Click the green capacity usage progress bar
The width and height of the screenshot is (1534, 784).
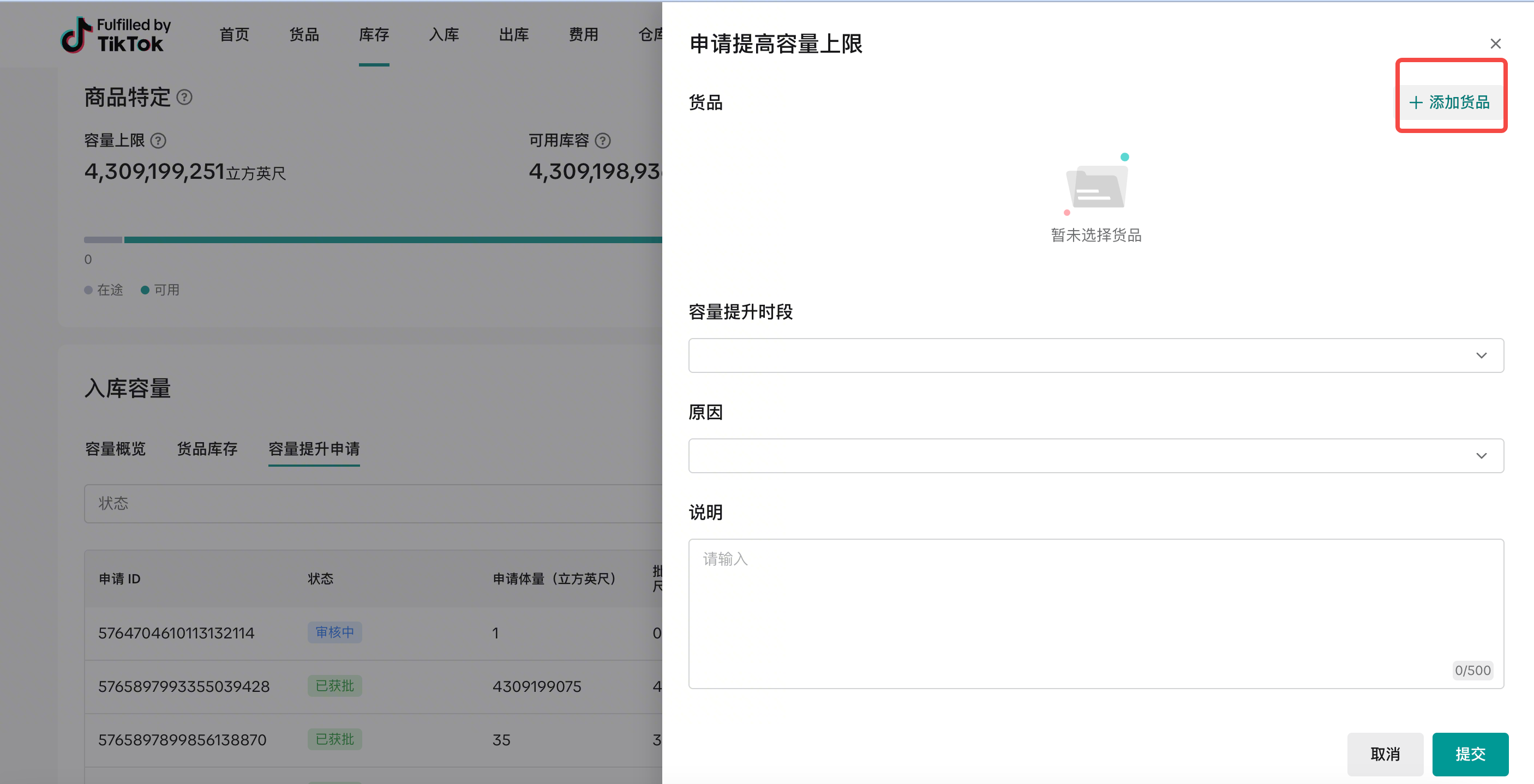(x=393, y=240)
